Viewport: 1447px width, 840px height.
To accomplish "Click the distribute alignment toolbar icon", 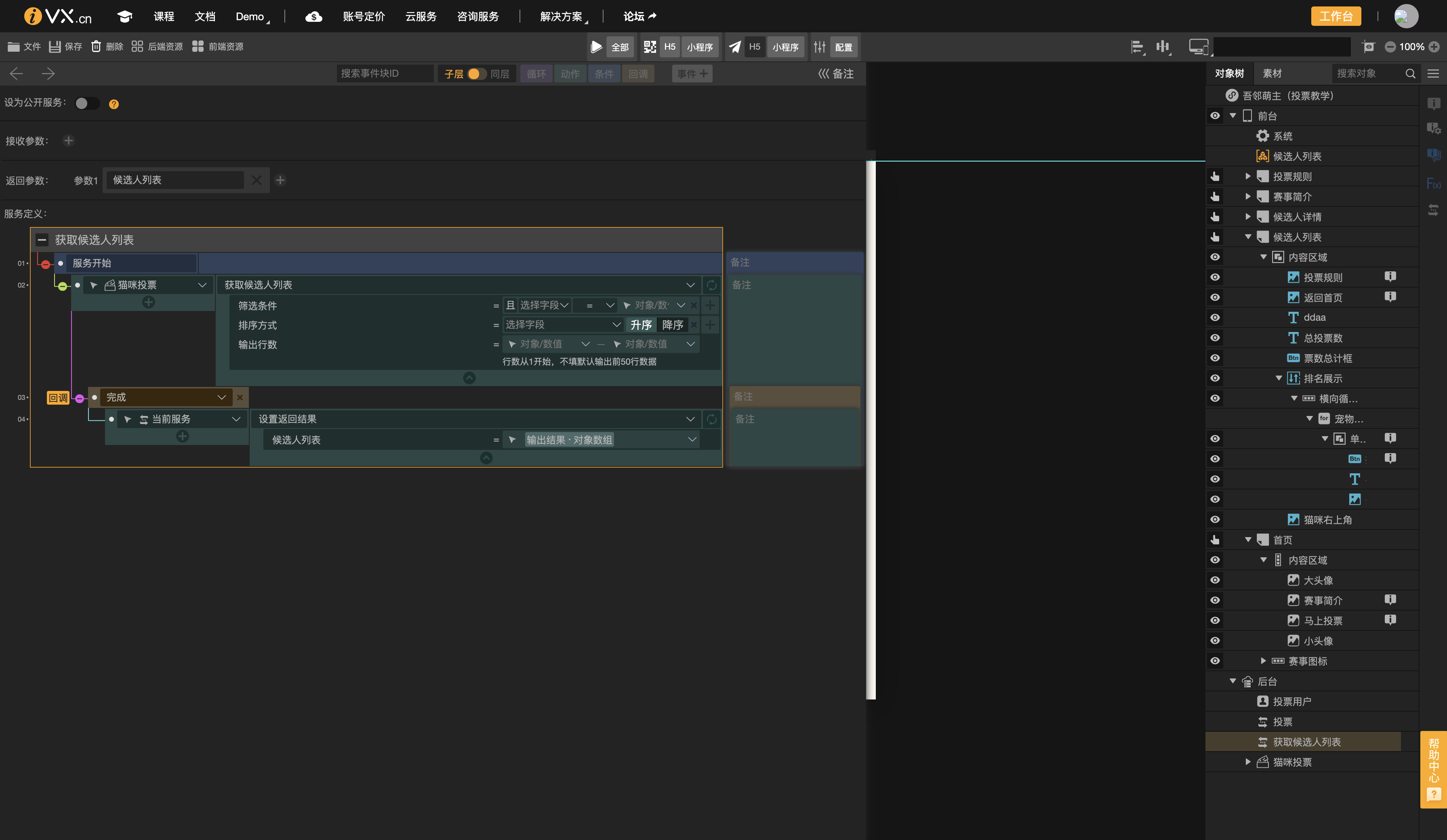I will click(1163, 46).
